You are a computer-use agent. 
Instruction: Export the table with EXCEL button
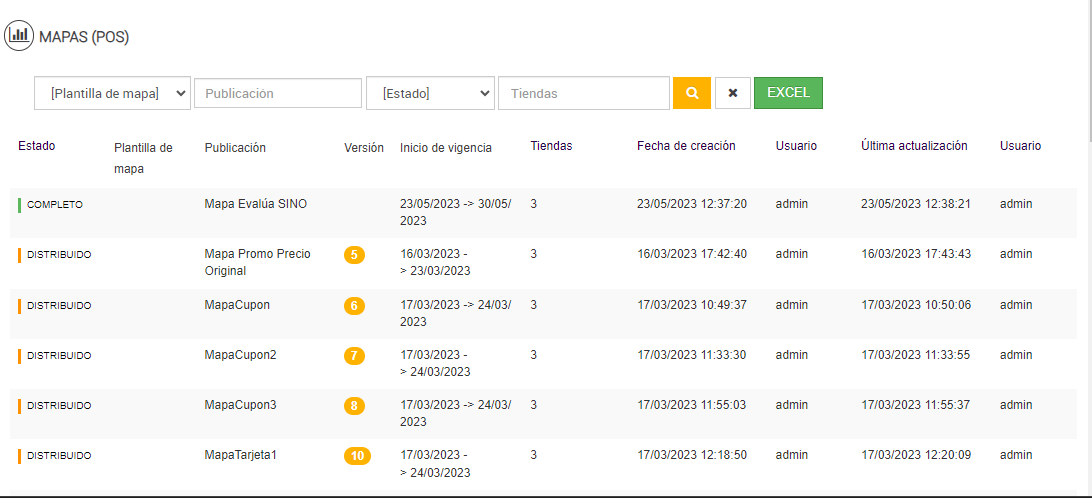click(x=788, y=92)
